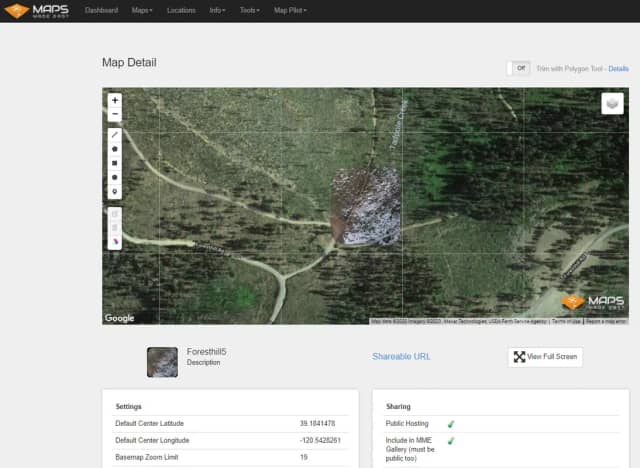Image resolution: width=640 pixels, height=468 pixels.
Task: Open the map layers switcher
Action: tap(612, 103)
